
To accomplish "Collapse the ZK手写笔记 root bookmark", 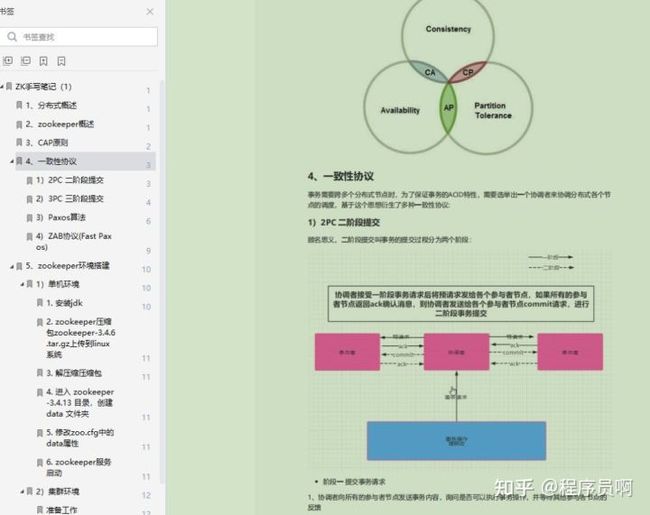I will [x=2, y=87].
